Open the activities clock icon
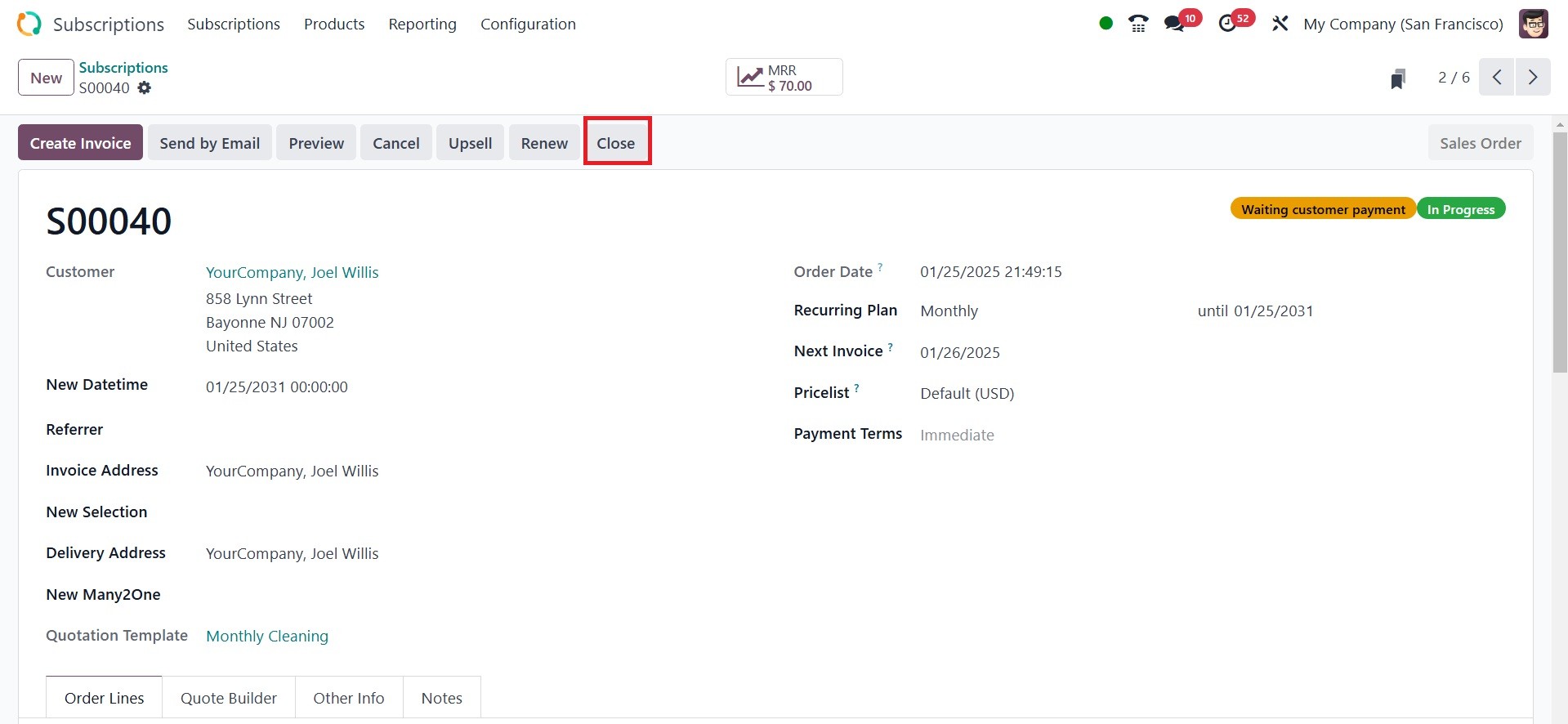Screen dimensions: 1568x724 (x=1227, y=24)
